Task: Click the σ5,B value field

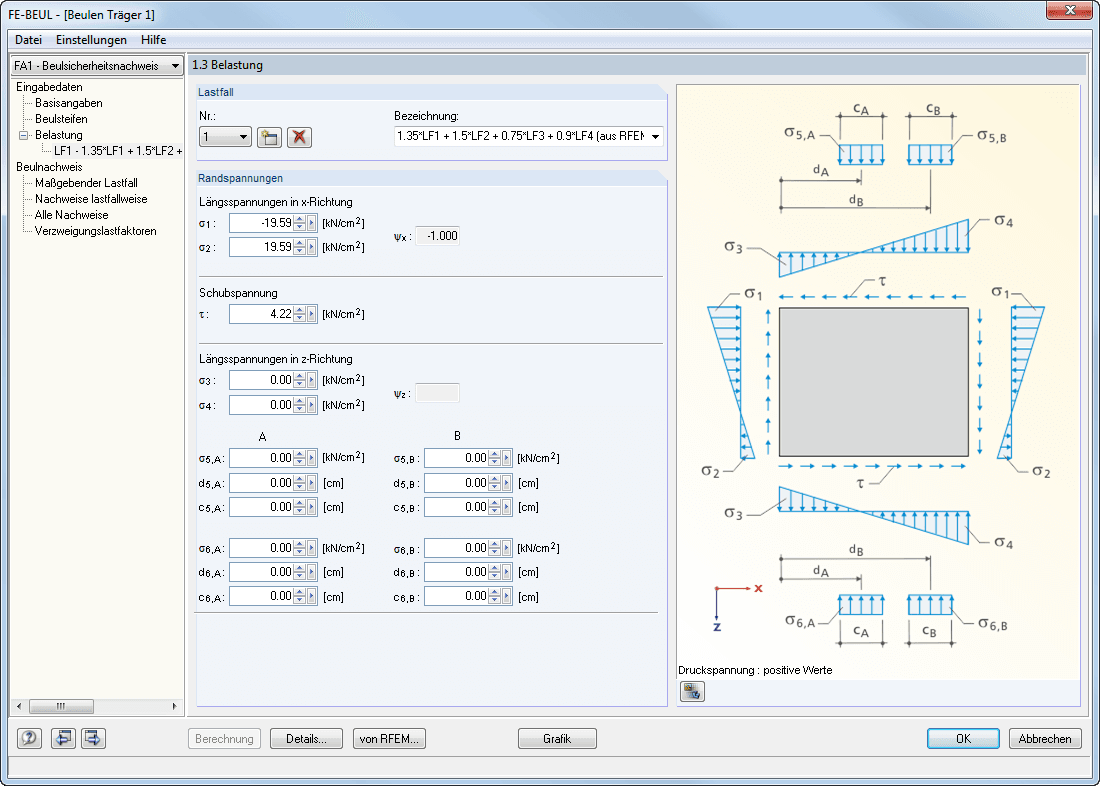Action: pos(456,458)
